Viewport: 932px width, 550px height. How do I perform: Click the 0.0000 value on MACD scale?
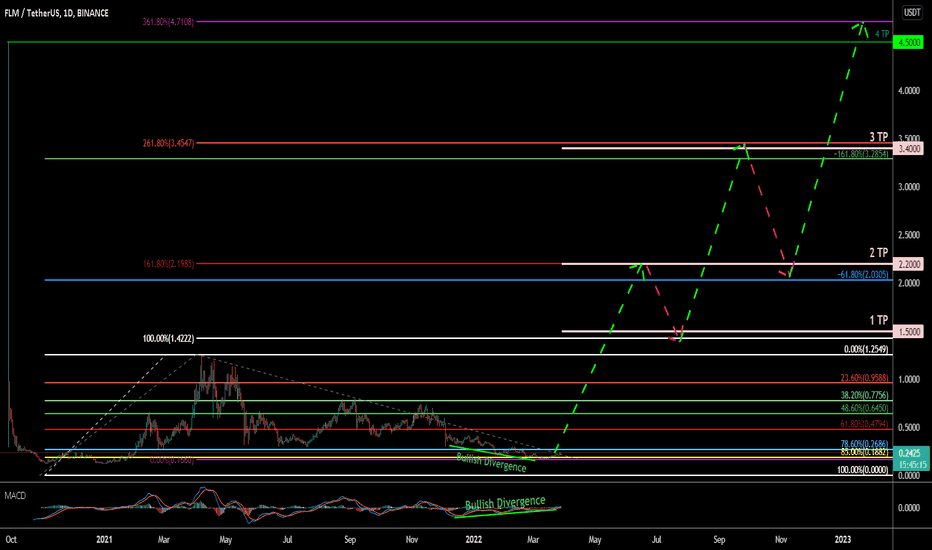[x=909, y=508]
